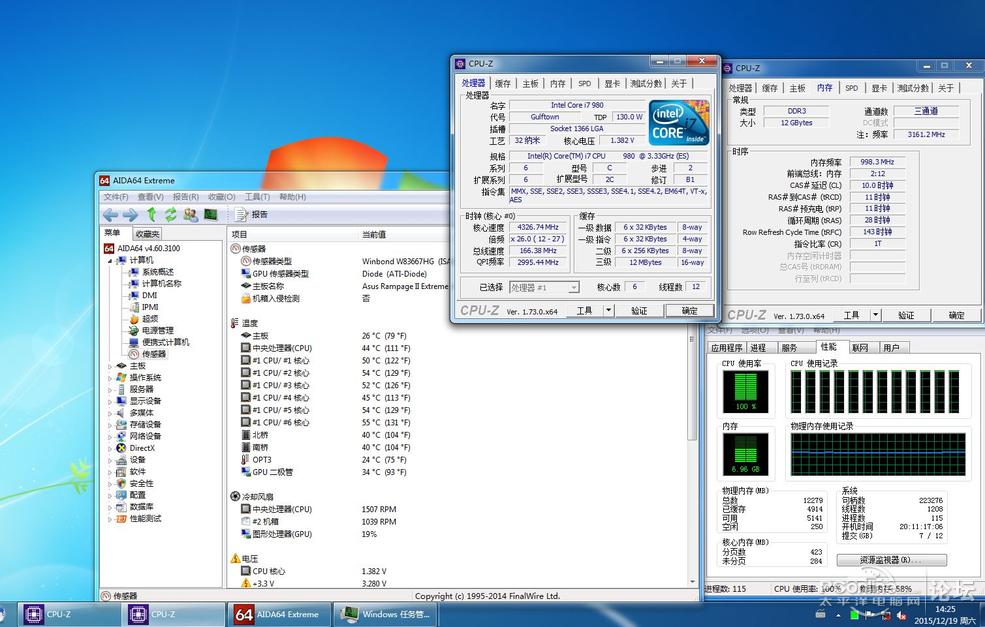The image size is (985, 627).
Task: Select the 系统概述 tree item
Action: (x=158, y=272)
